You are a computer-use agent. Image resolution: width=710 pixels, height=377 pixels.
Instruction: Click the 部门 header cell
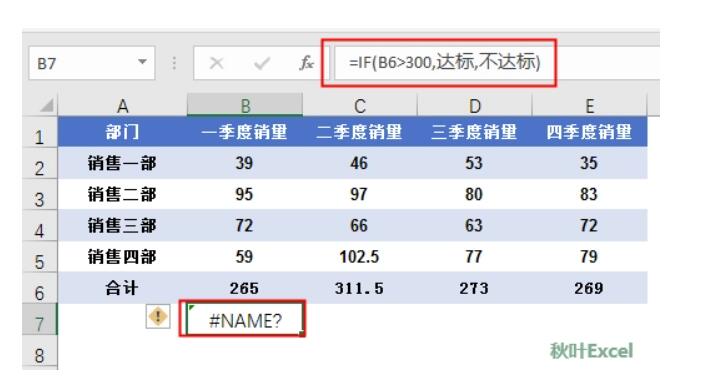pyautogui.click(x=122, y=132)
